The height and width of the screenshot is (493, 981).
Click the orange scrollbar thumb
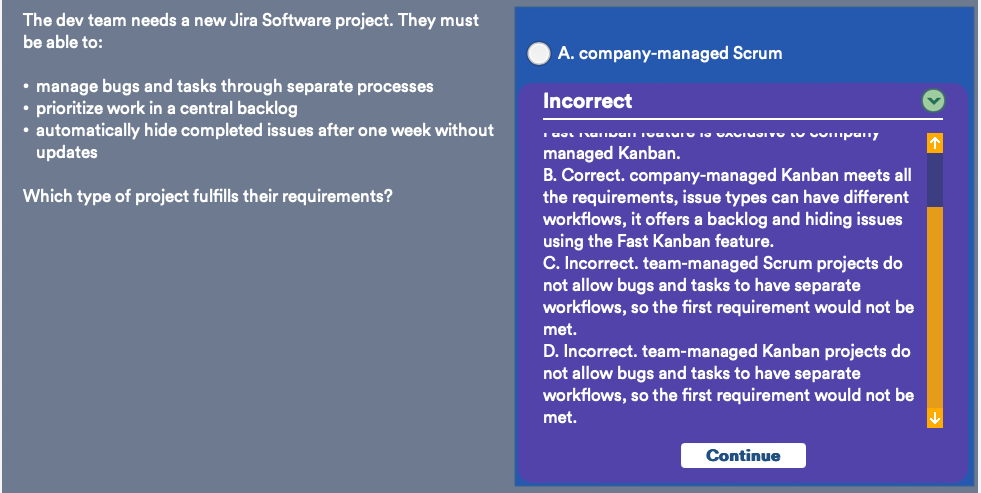[x=935, y=307]
